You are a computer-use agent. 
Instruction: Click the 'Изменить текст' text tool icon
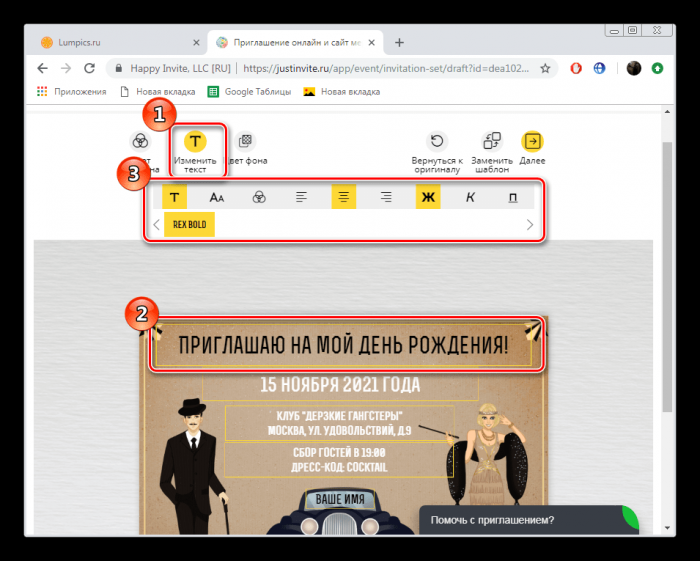pyautogui.click(x=196, y=142)
